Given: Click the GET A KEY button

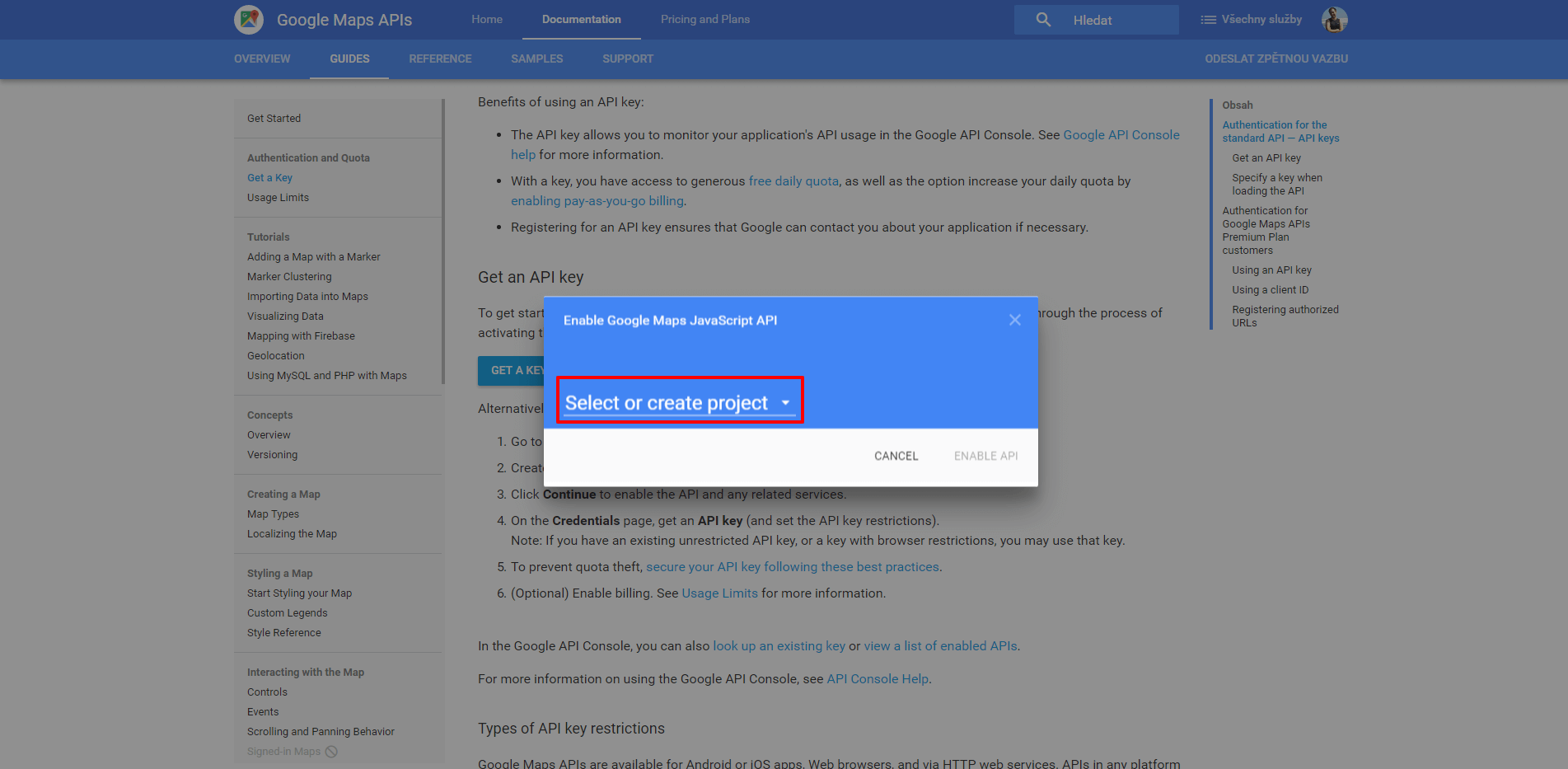Looking at the screenshot, I should (x=511, y=370).
